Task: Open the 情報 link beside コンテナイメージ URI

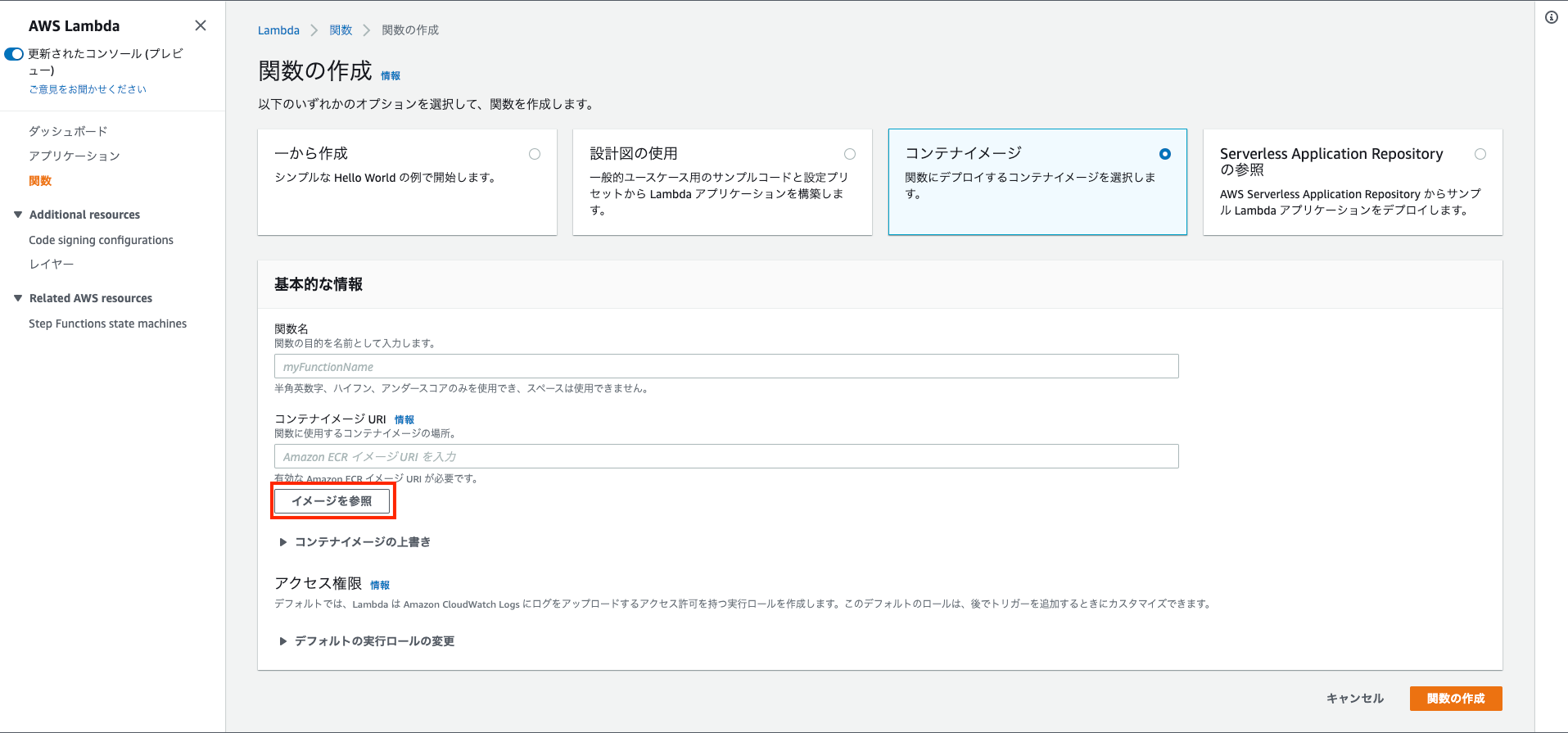Action: click(404, 419)
